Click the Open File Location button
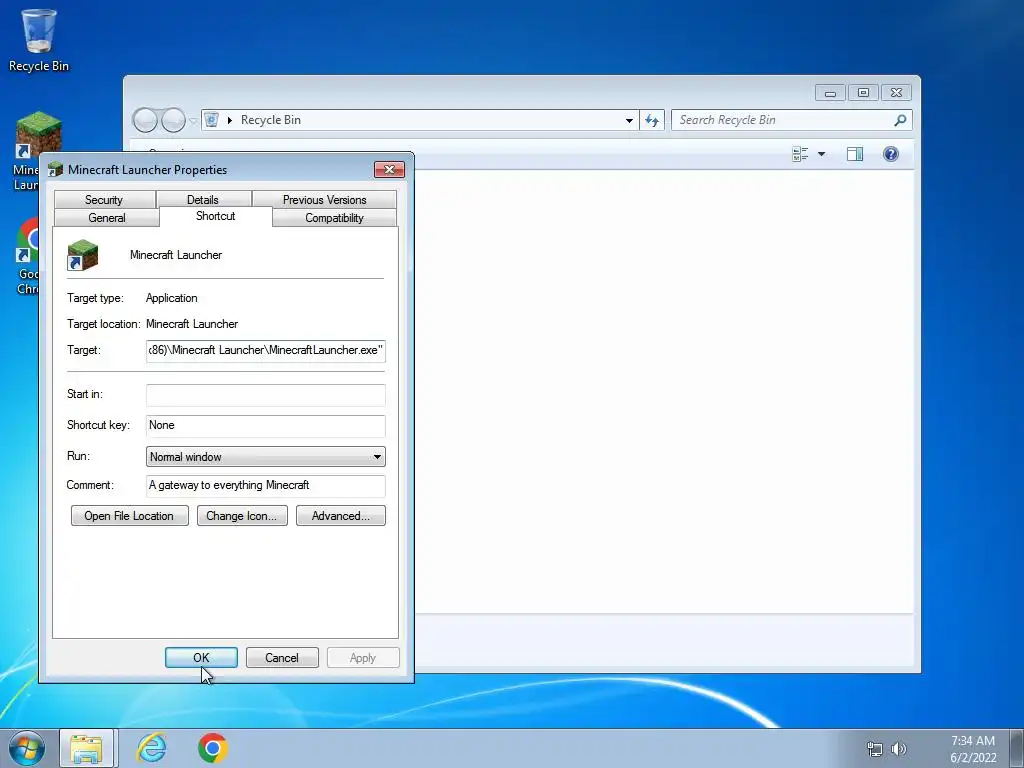Screen dimensions: 1024x768 coord(129,516)
